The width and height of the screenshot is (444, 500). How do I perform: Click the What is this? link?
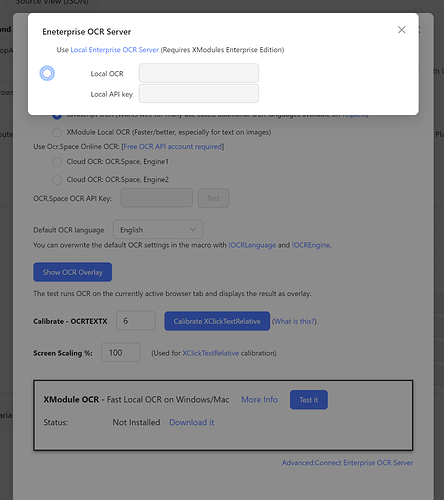click(x=294, y=321)
